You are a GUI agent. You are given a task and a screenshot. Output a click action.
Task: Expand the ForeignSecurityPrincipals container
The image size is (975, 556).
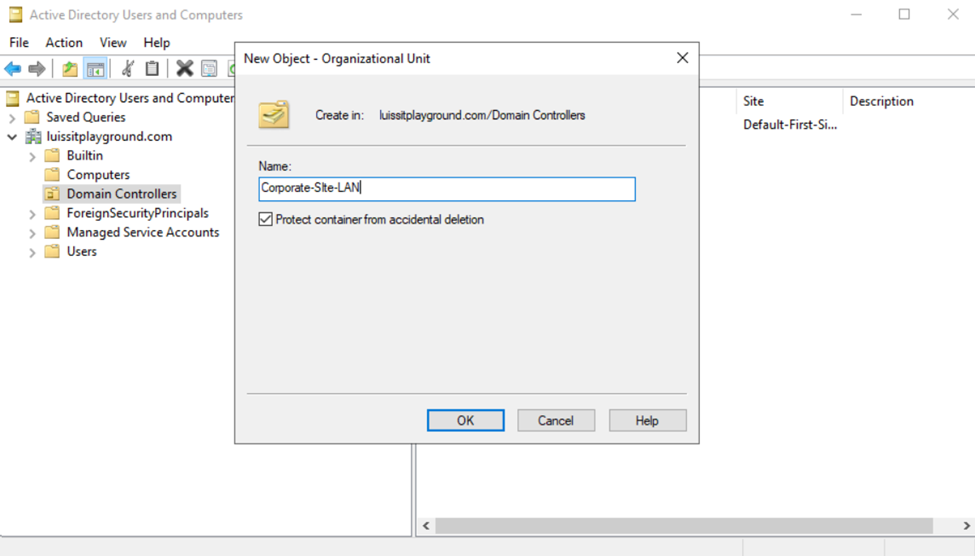(x=32, y=214)
